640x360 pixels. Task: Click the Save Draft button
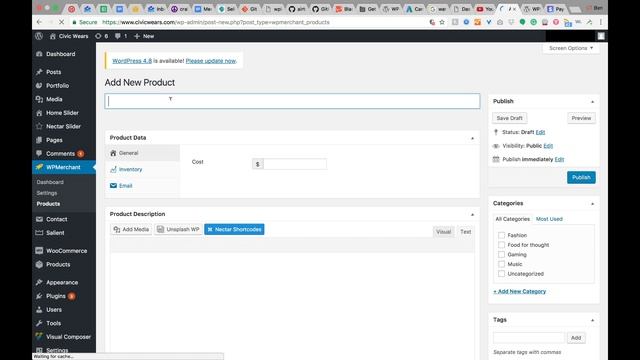(x=509, y=118)
